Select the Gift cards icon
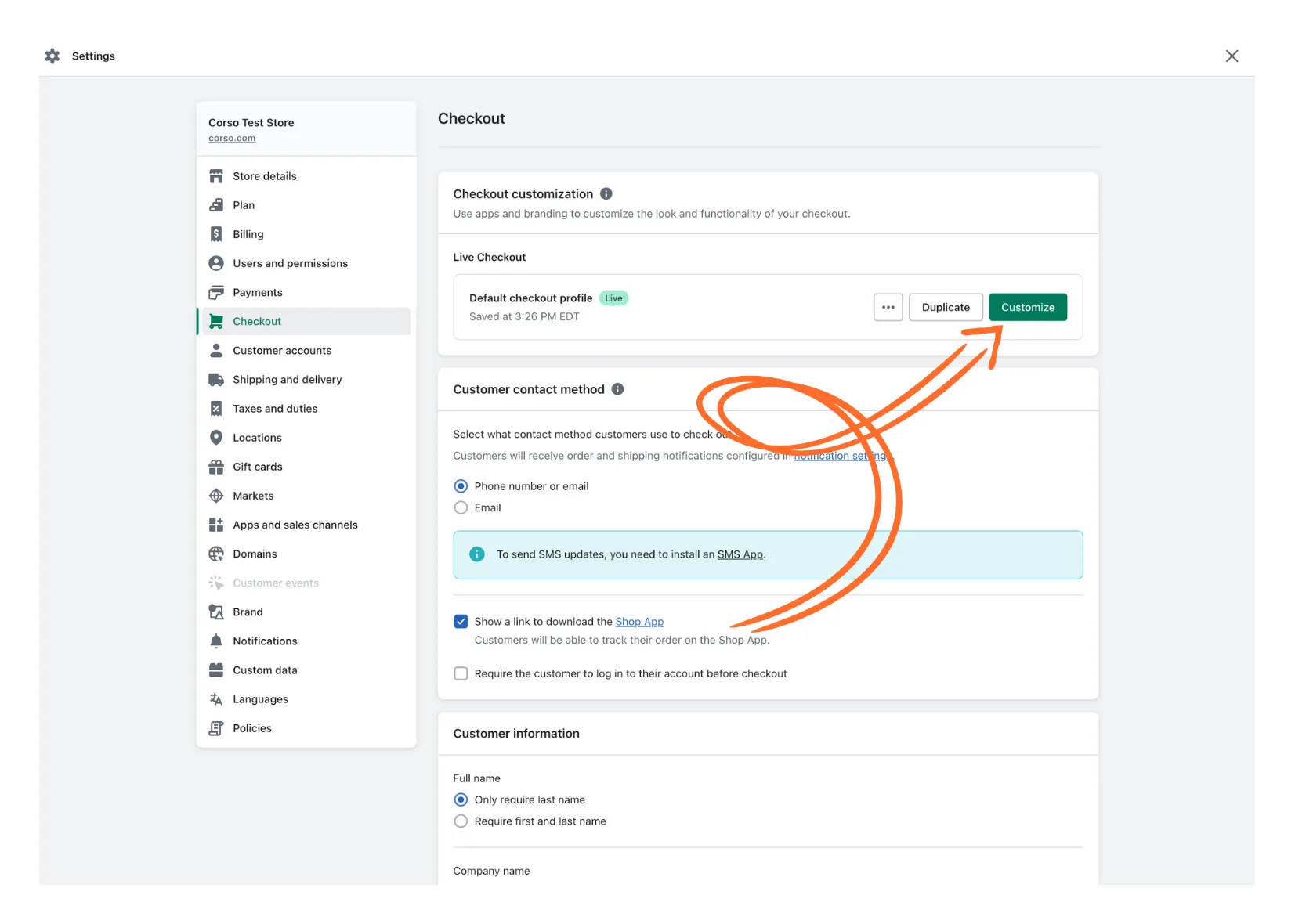Viewport: 1295px width, 924px height. pyautogui.click(x=216, y=467)
